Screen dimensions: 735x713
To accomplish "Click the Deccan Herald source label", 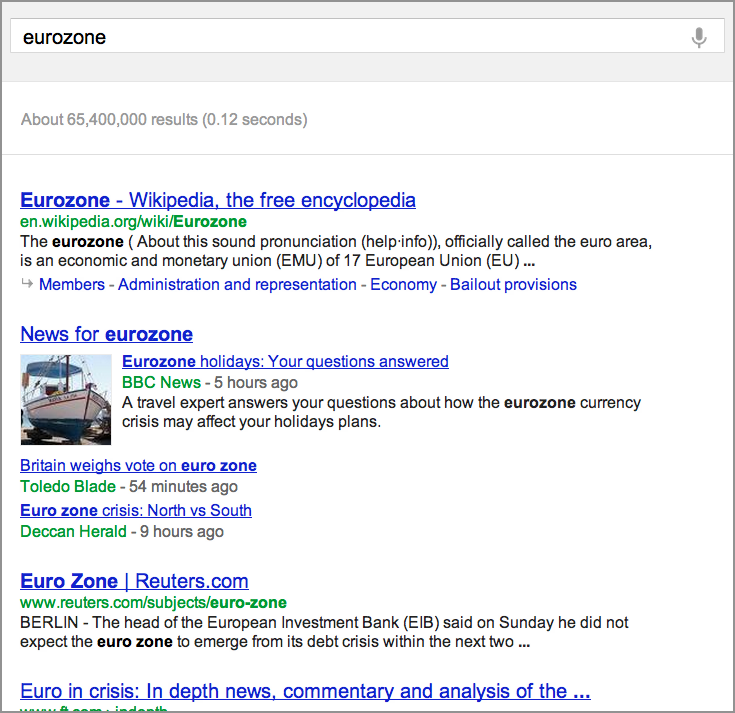I will (x=73, y=532).
